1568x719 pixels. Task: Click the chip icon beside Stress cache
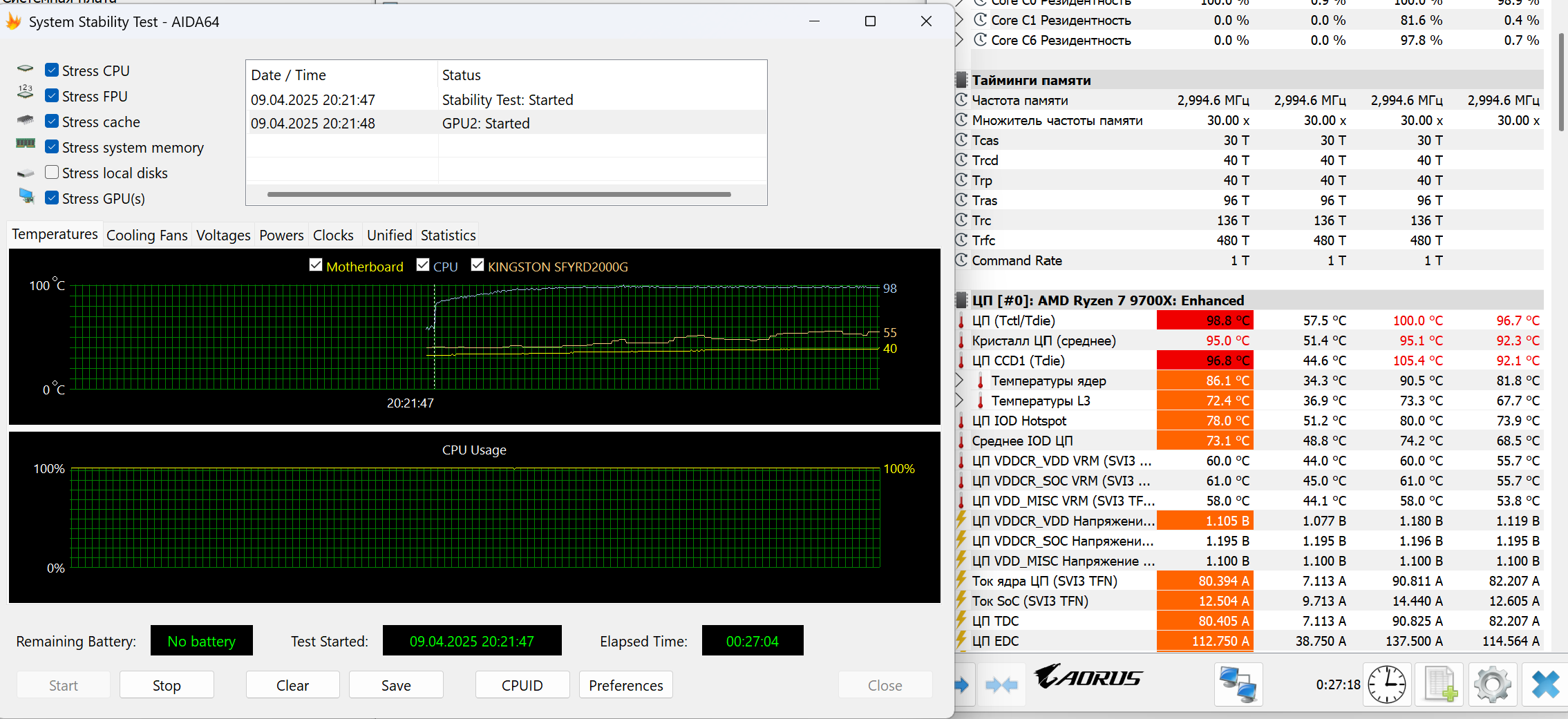pyautogui.click(x=26, y=120)
